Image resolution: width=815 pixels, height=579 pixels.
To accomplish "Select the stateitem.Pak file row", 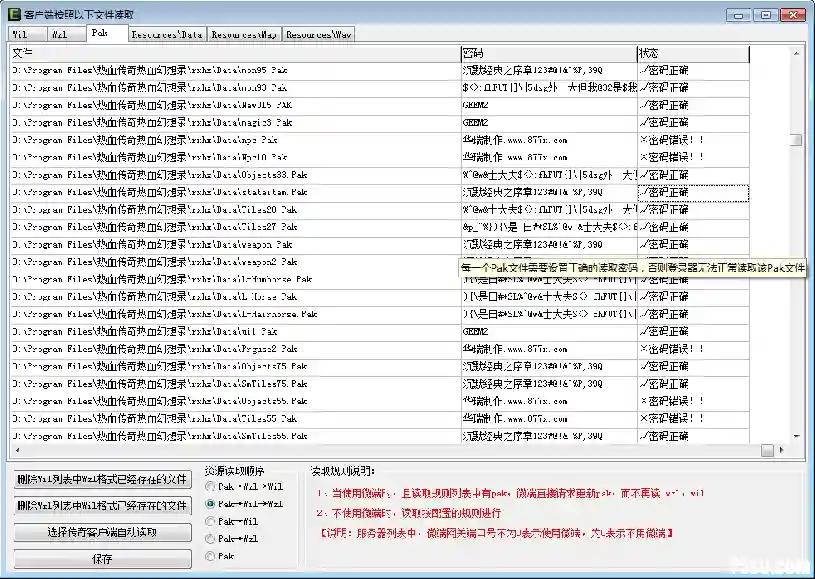I will coord(380,192).
